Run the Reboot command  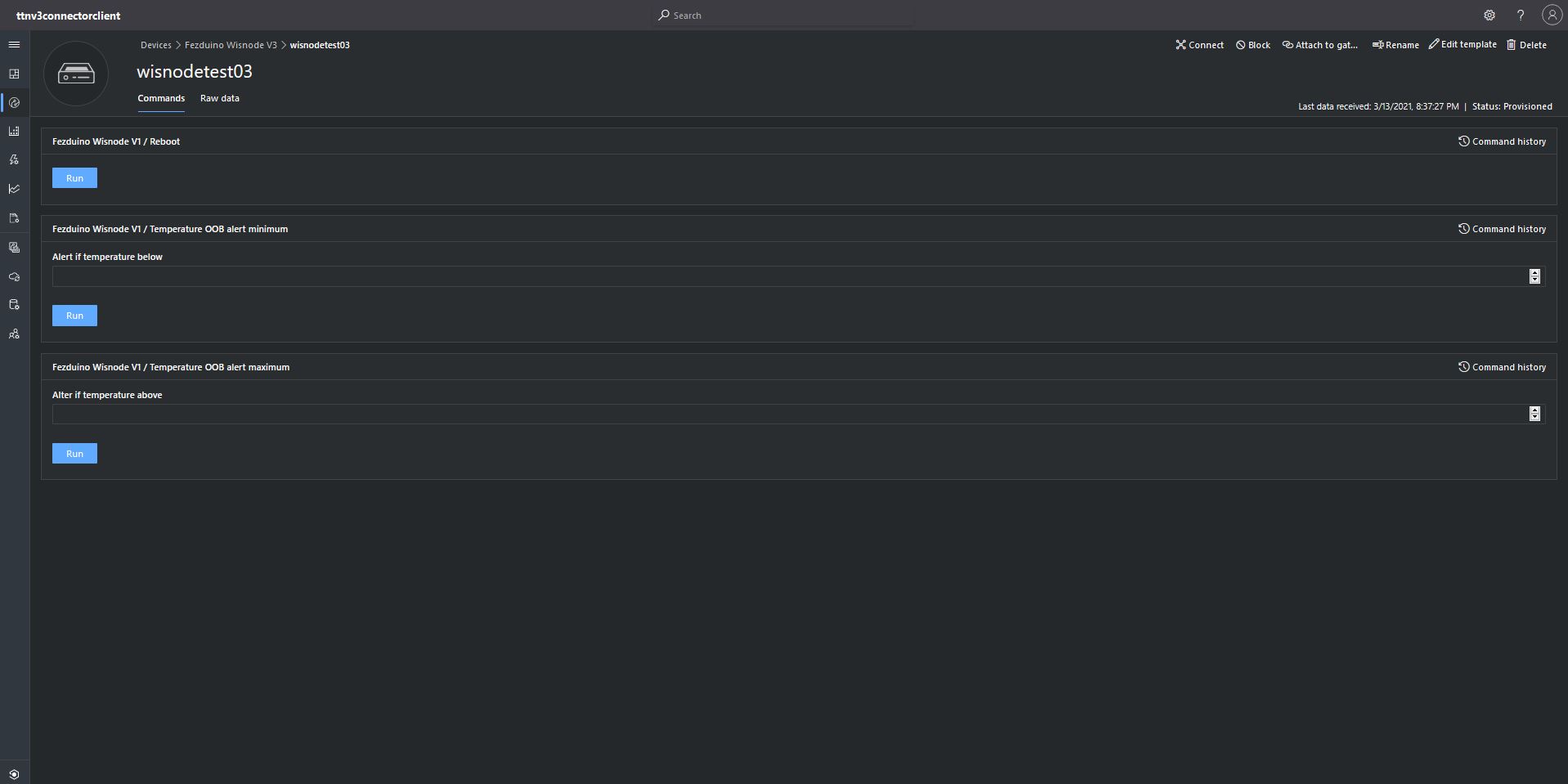click(x=74, y=178)
